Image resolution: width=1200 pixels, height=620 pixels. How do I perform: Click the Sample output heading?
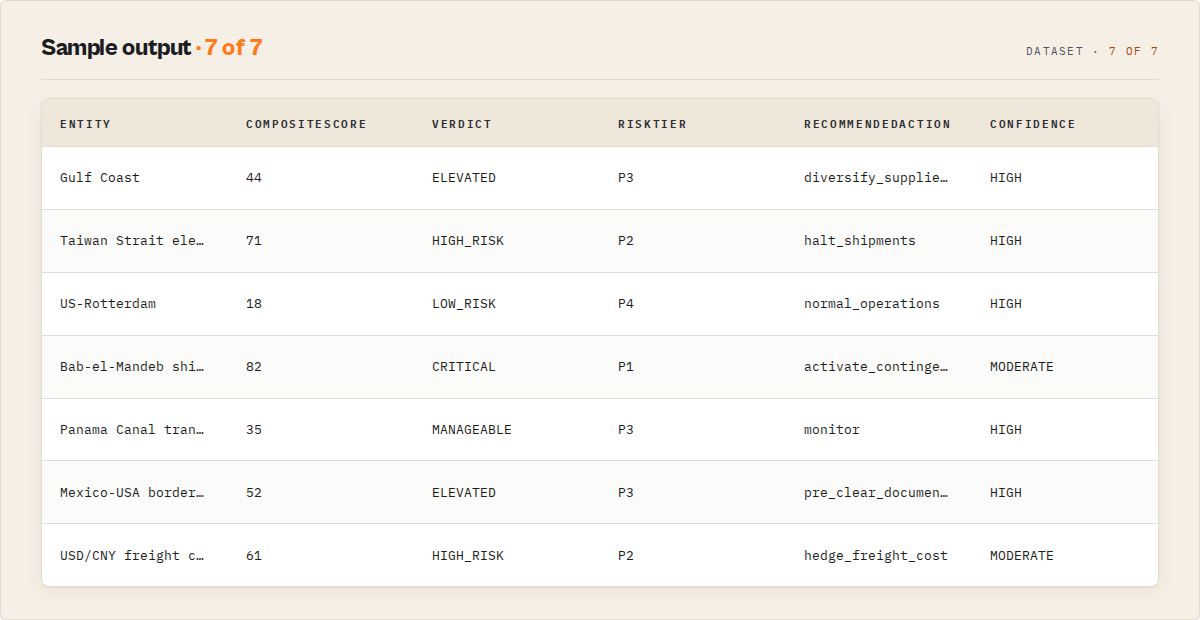click(x=115, y=48)
